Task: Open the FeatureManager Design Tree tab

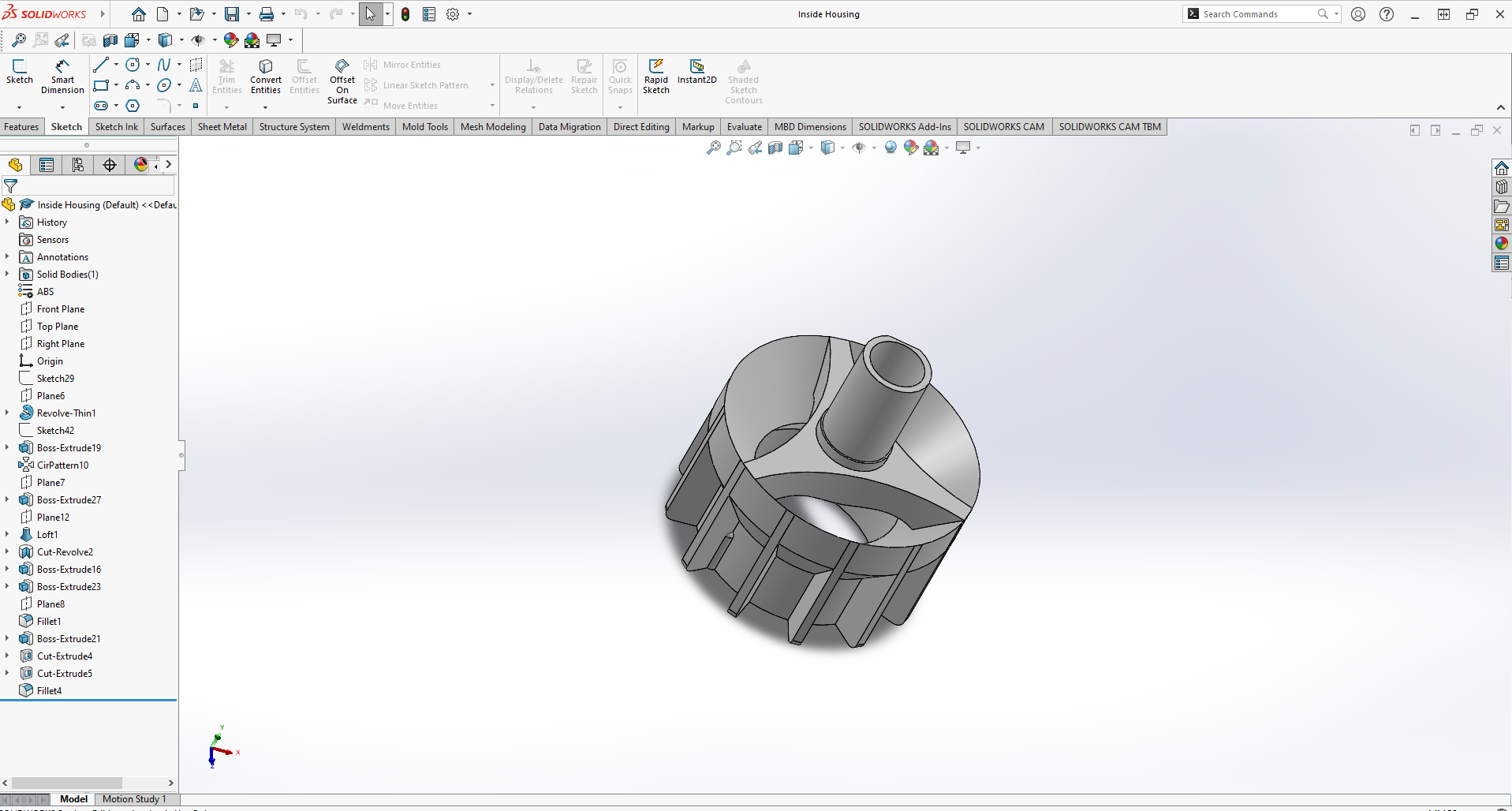Action: 16,165
